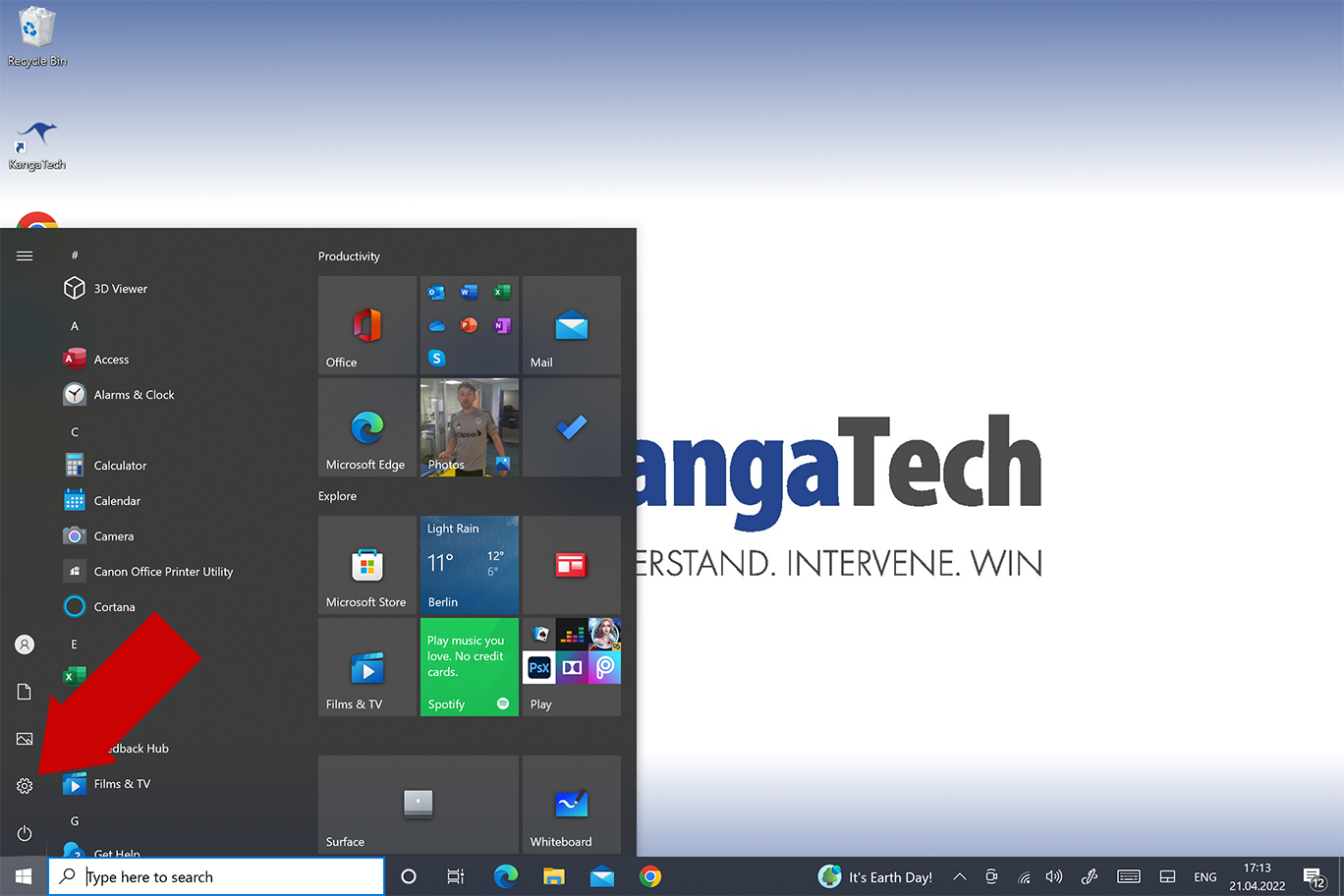Screen dimensions: 1344x896
Task: Click the # section header
Action: click(75, 255)
